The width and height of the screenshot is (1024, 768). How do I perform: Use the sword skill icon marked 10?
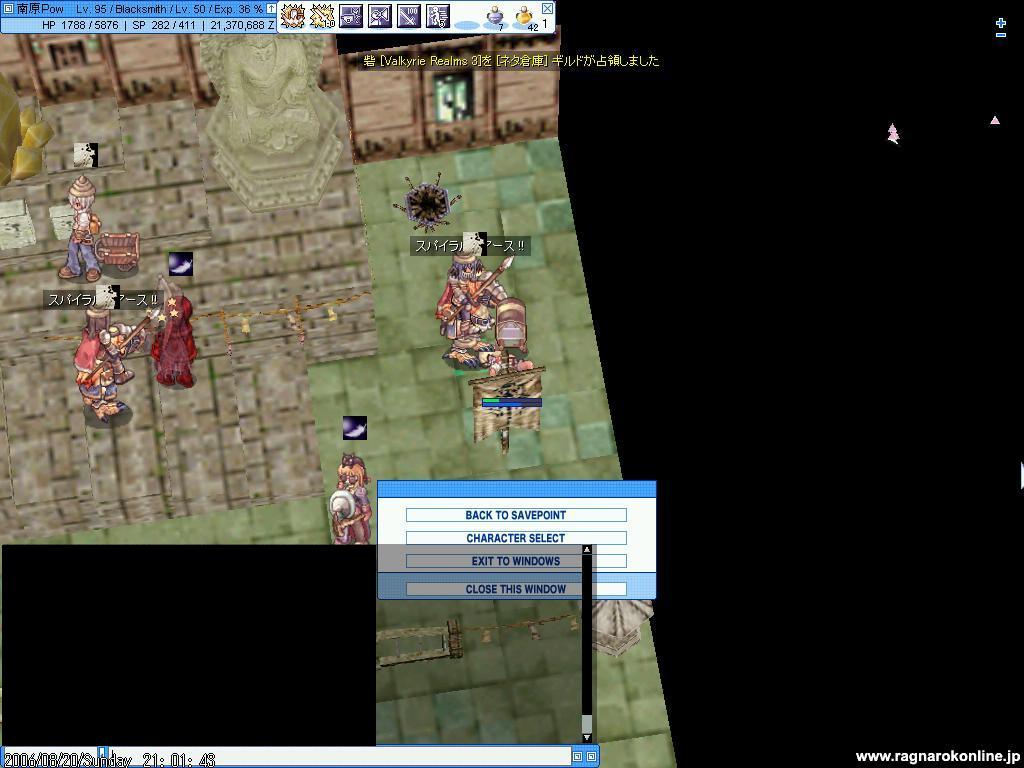pos(322,16)
